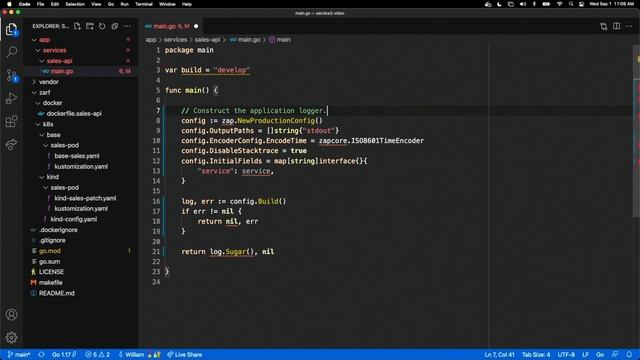Screen dimensions: 640x360
Task: Refresh the Explorer file tree
Action: tap(102, 26)
